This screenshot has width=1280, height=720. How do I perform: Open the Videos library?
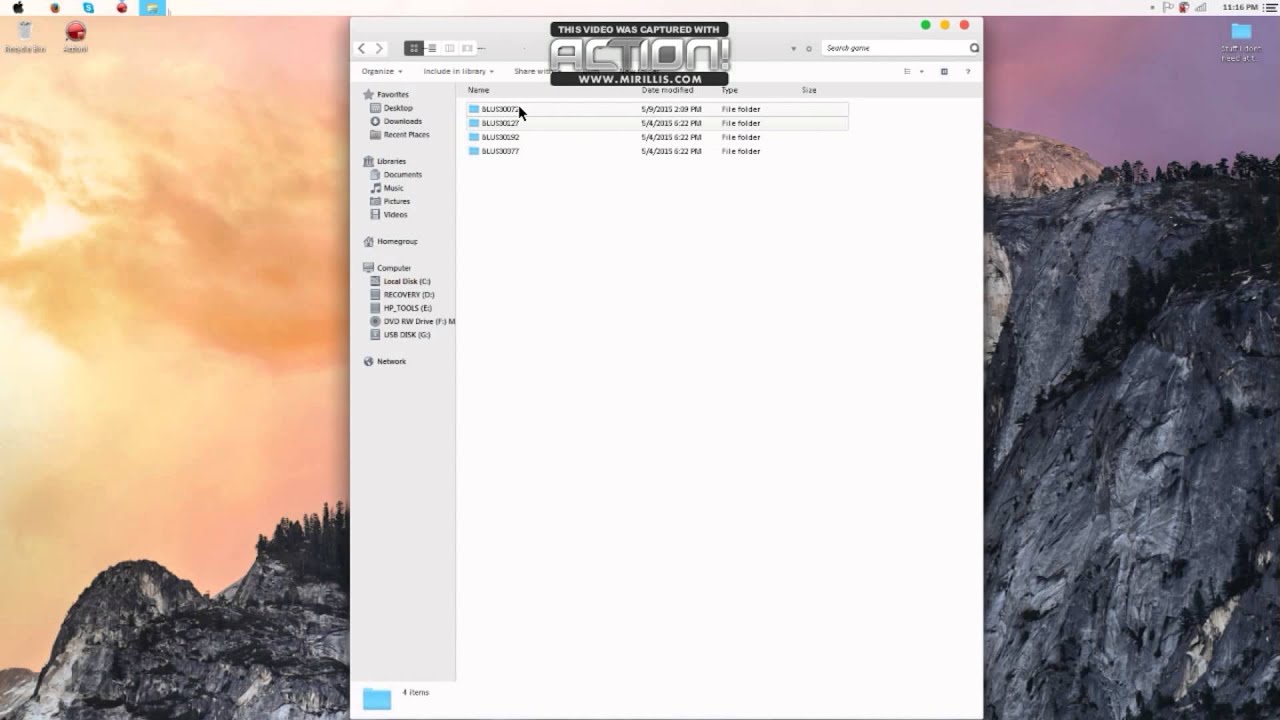pos(395,214)
